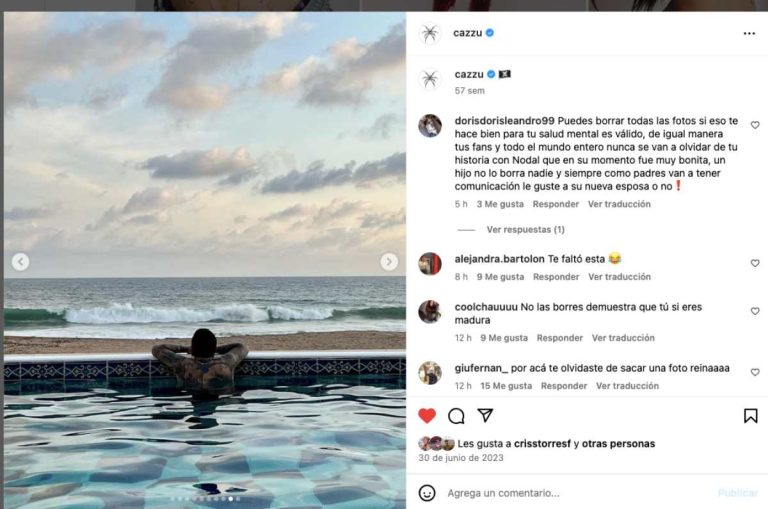Like giufernan_'s comment with the heart

(x=755, y=372)
